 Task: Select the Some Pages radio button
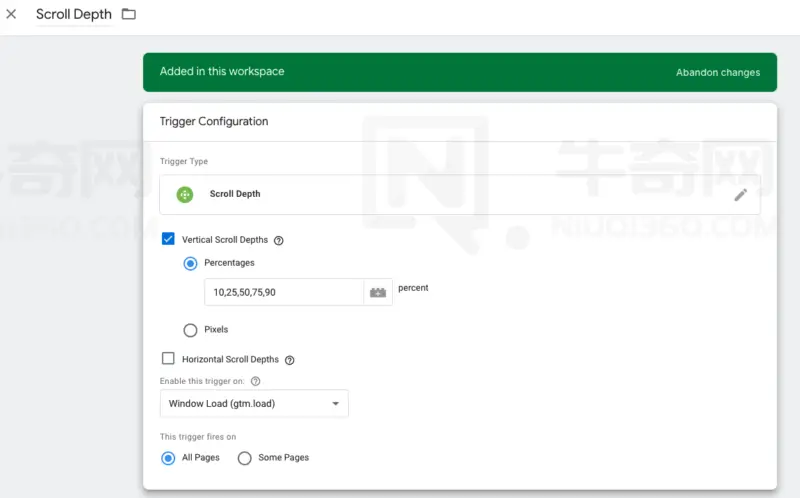[244, 458]
